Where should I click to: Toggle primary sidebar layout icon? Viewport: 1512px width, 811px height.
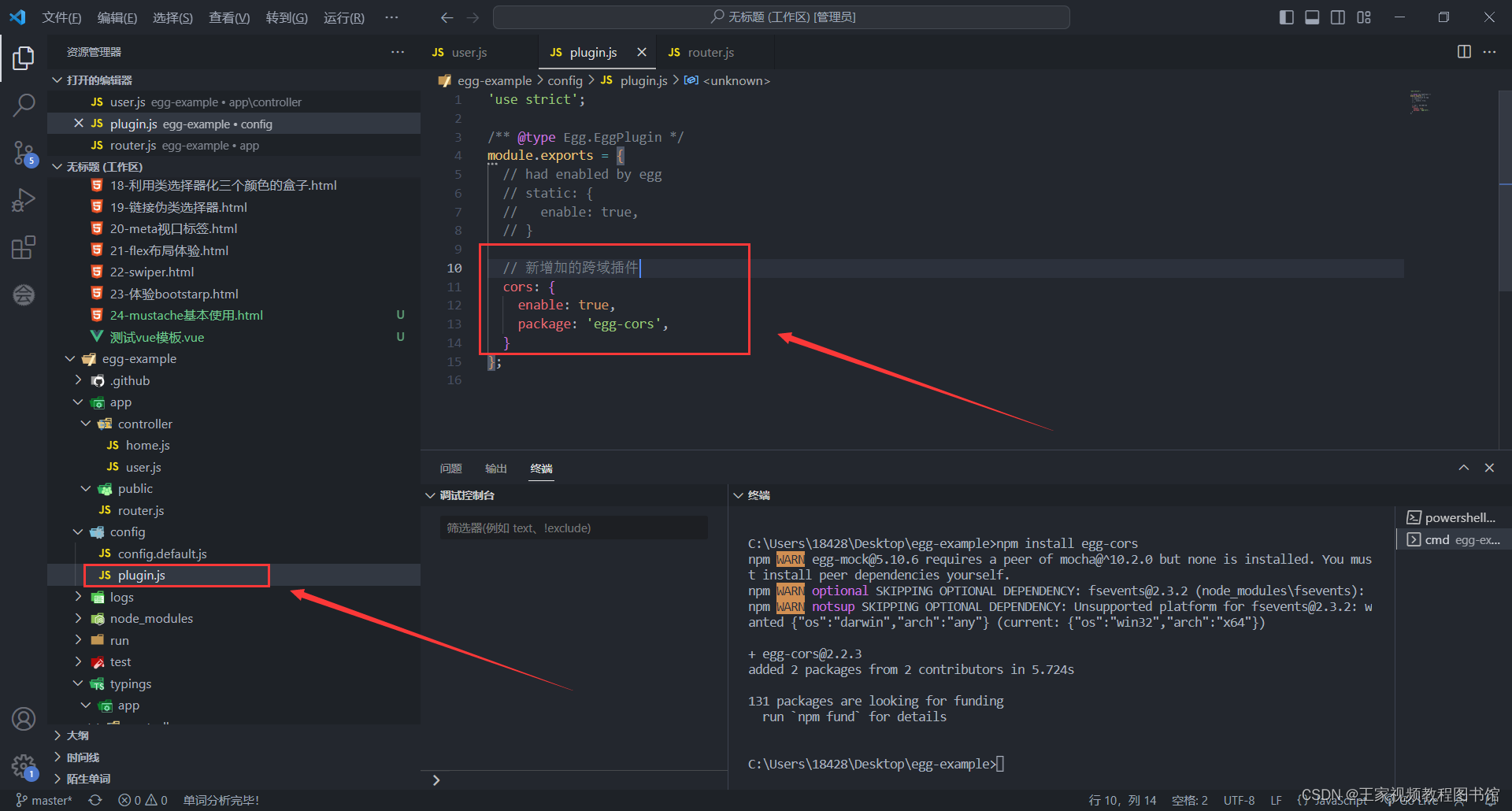[1287, 17]
